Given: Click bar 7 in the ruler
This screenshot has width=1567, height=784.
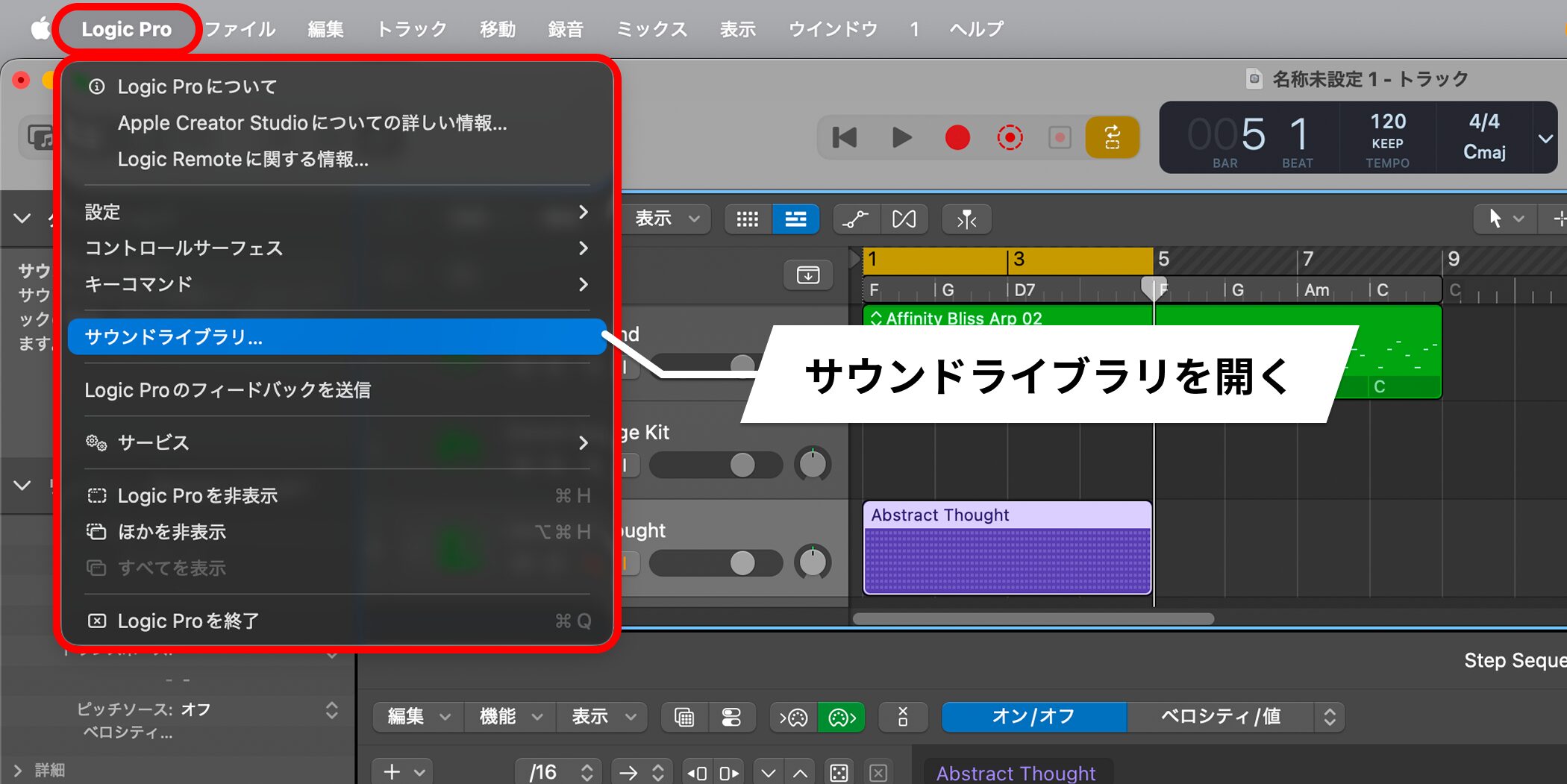Looking at the screenshot, I should tap(1308, 259).
